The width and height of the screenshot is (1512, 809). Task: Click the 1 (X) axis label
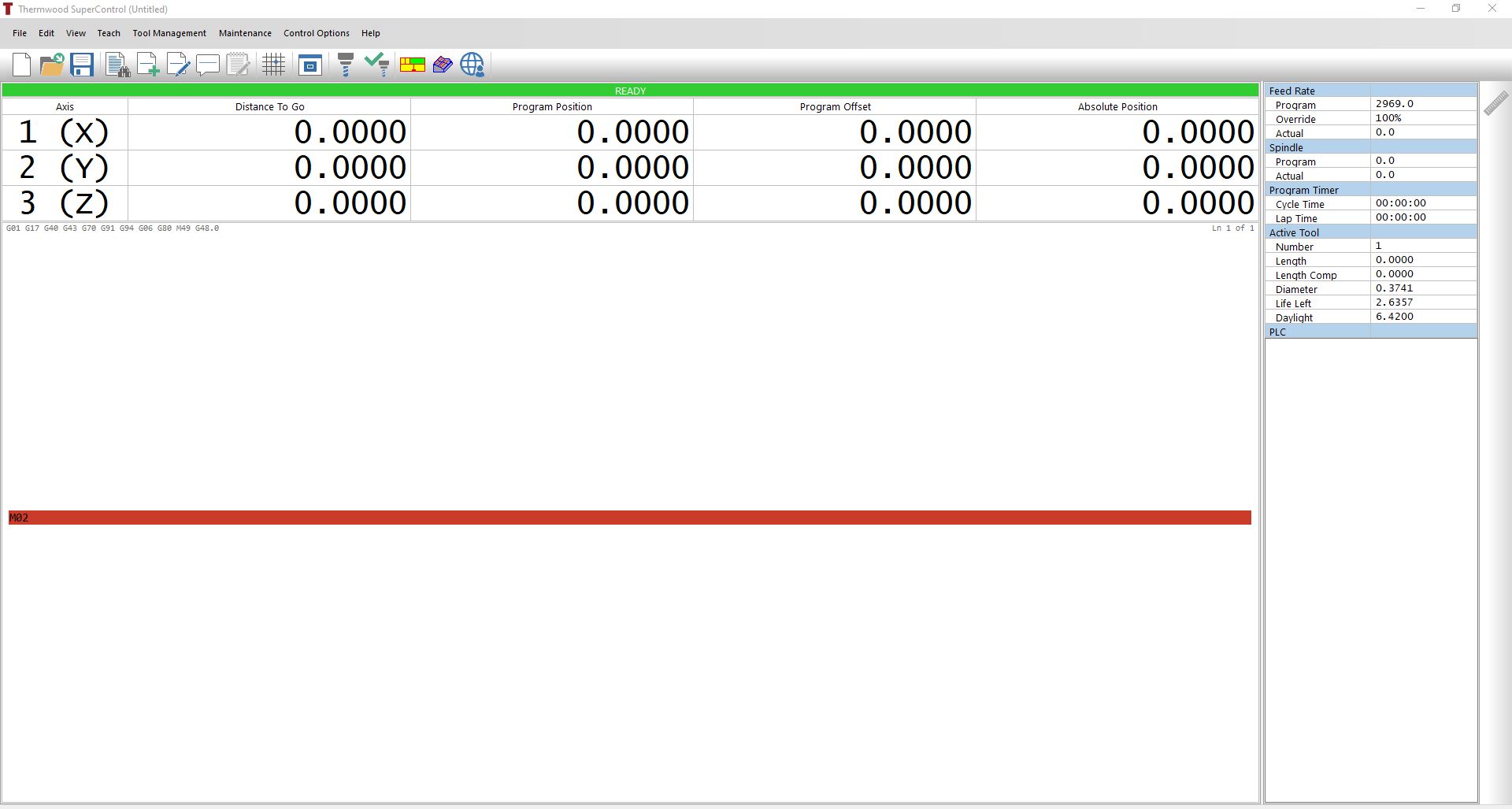[65, 132]
